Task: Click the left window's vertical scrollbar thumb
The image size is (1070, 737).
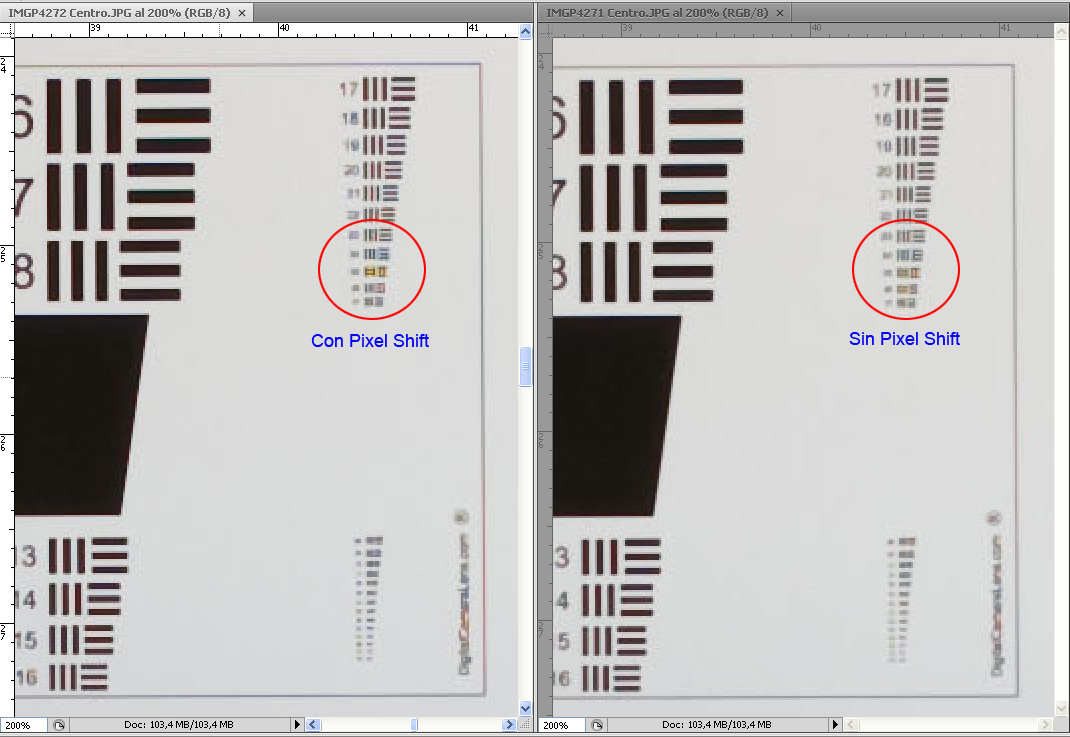Action: [526, 367]
